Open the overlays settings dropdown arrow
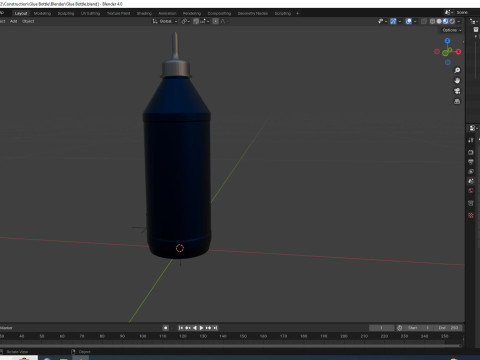480x360 pixels. [x=415, y=21]
